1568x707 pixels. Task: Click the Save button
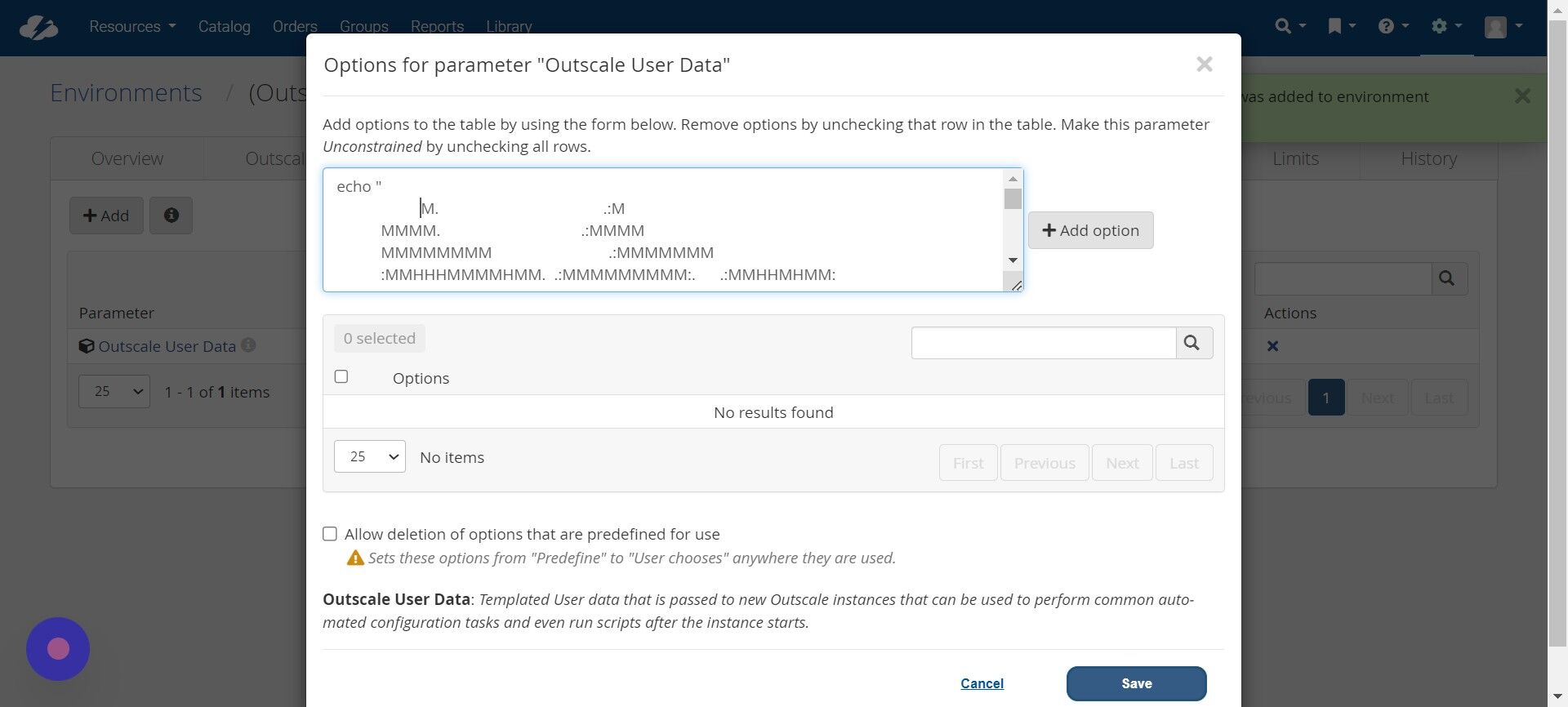pyautogui.click(x=1136, y=683)
